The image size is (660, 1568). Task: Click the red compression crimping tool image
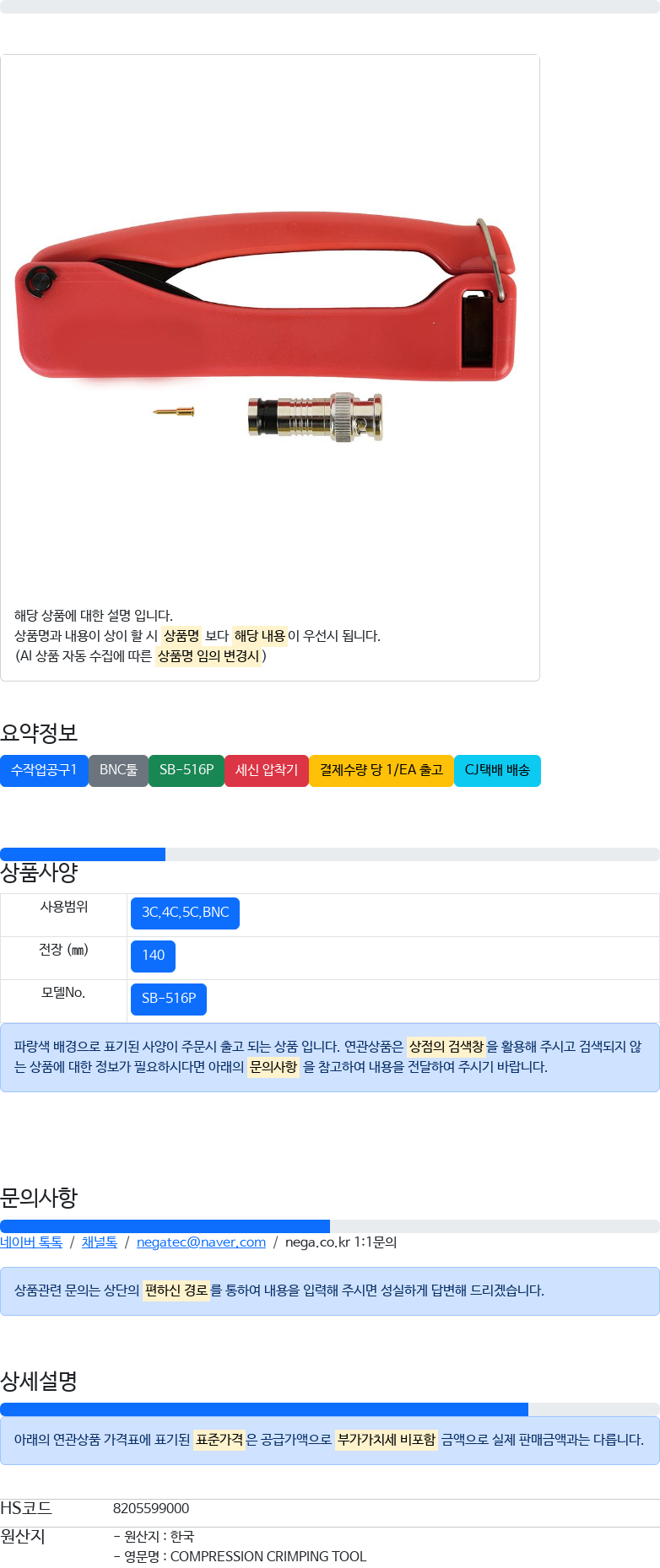[x=266, y=300]
